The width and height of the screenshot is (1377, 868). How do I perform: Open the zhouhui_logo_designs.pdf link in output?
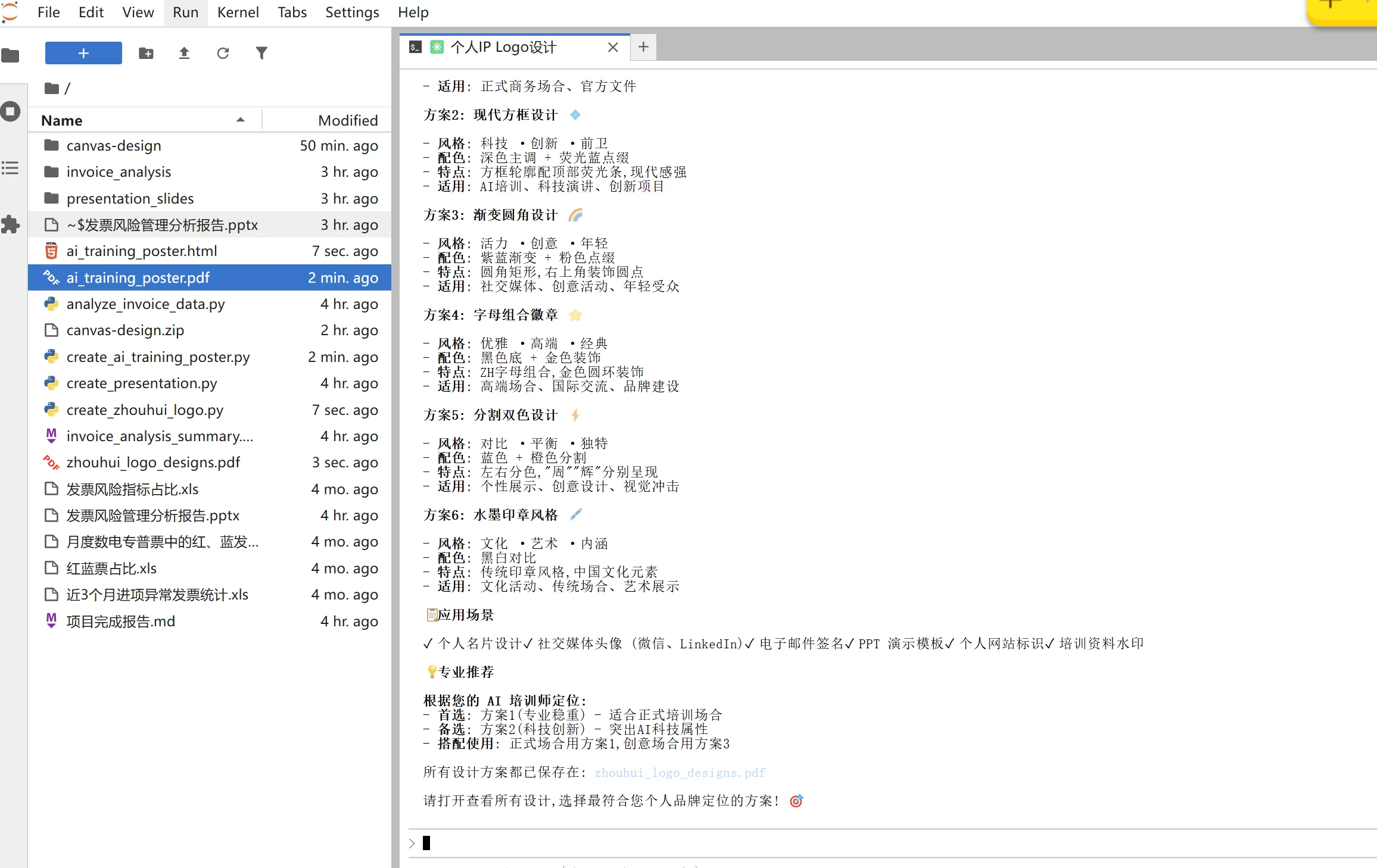pyautogui.click(x=680, y=773)
